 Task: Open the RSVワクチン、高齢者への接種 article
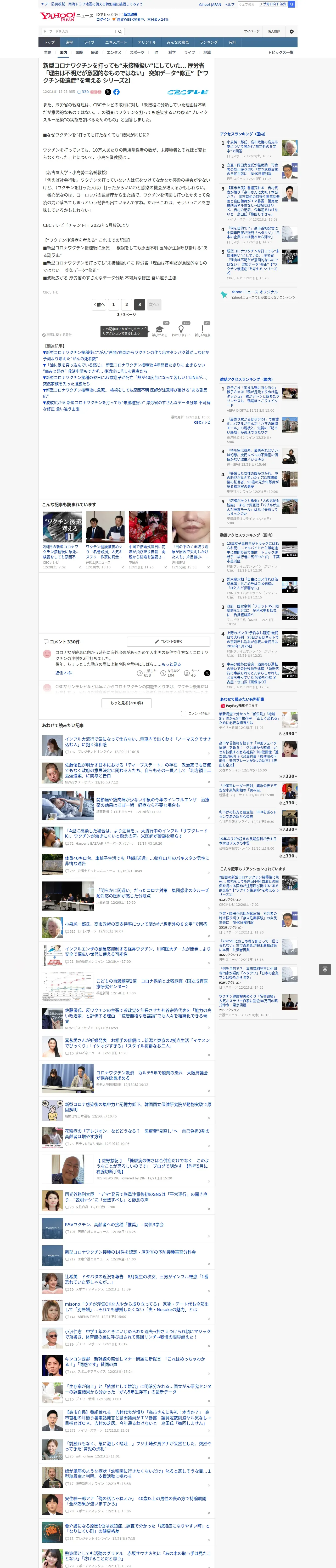click(x=114, y=1225)
